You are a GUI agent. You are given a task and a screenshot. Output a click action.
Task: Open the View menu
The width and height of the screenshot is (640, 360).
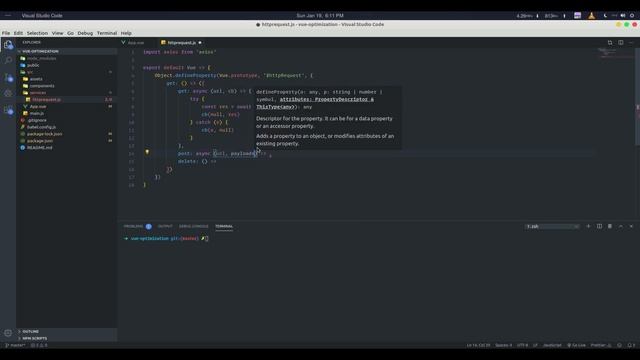[x=58, y=33]
